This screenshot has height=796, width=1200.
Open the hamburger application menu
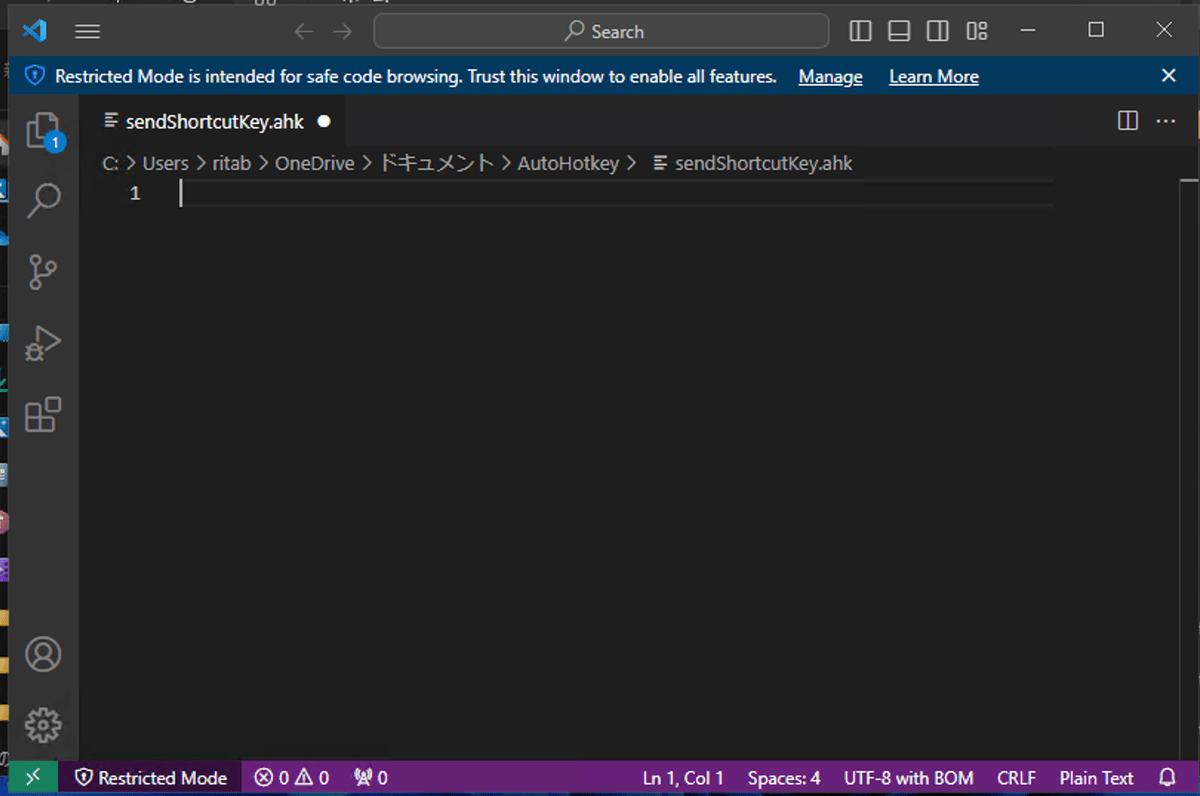(88, 32)
